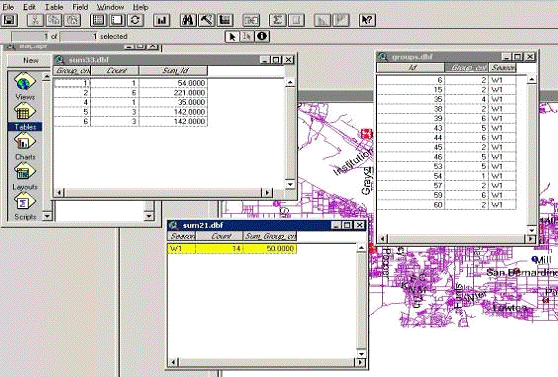
Task: Click scroll down arrow in sum33.dbf table
Action: pos(290,184)
